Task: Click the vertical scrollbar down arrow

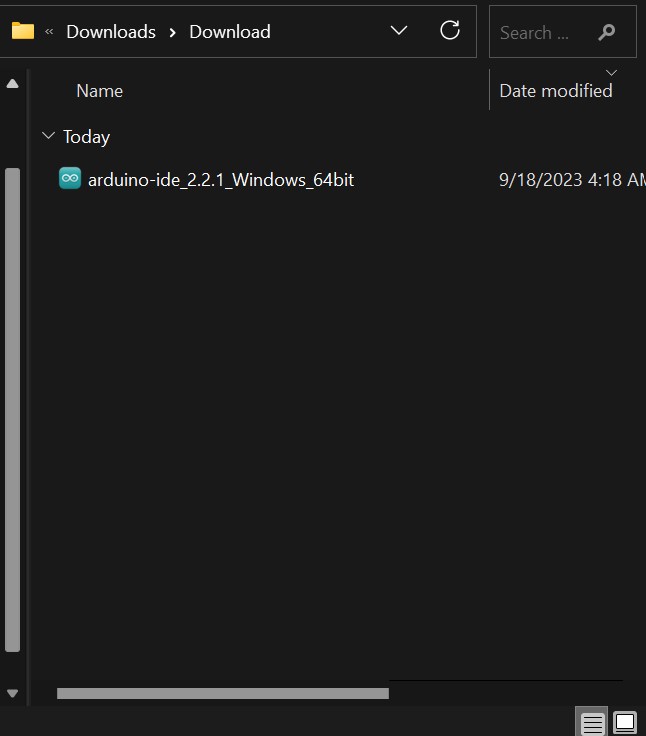Action: coord(13,692)
